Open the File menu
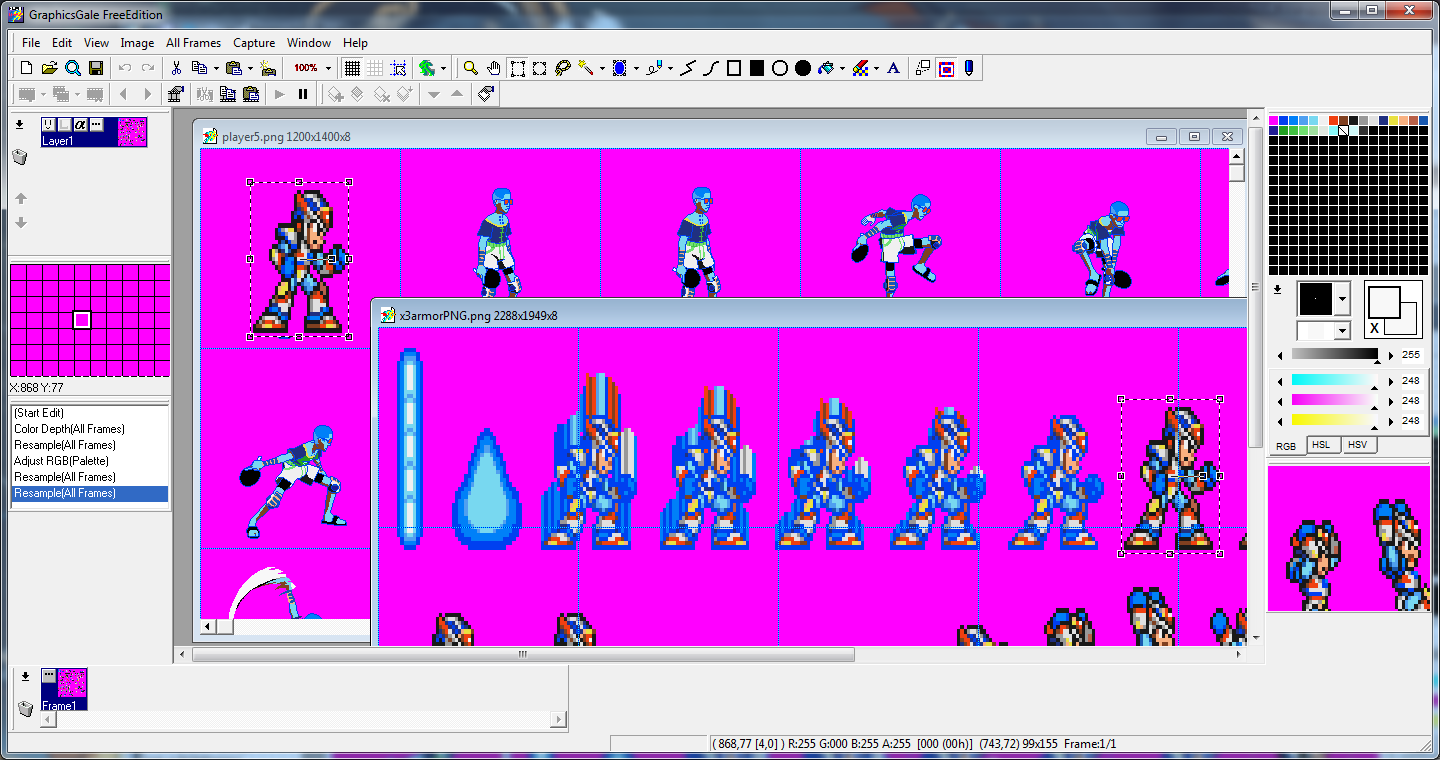1440x760 pixels. pos(31,43)
